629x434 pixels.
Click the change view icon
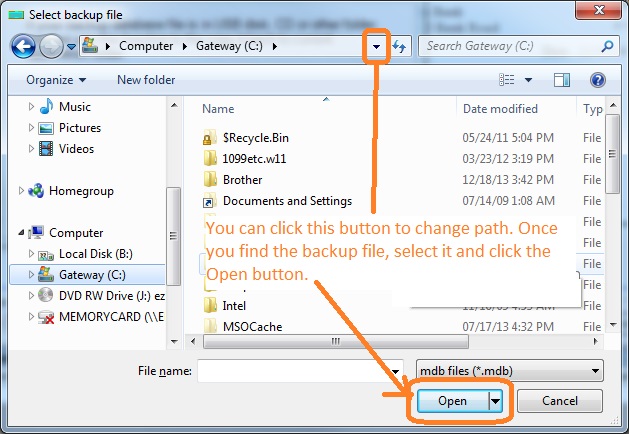(507, 79)
